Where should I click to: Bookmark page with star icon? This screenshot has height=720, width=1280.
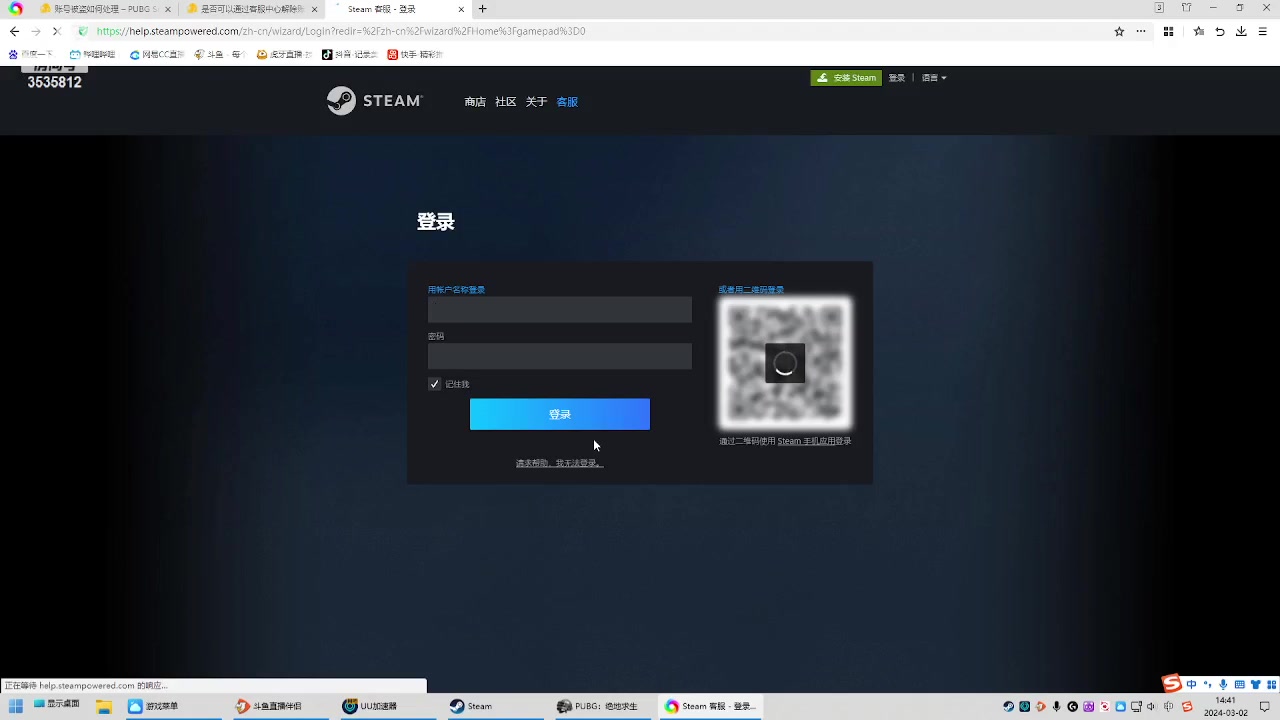point(1119,31)
